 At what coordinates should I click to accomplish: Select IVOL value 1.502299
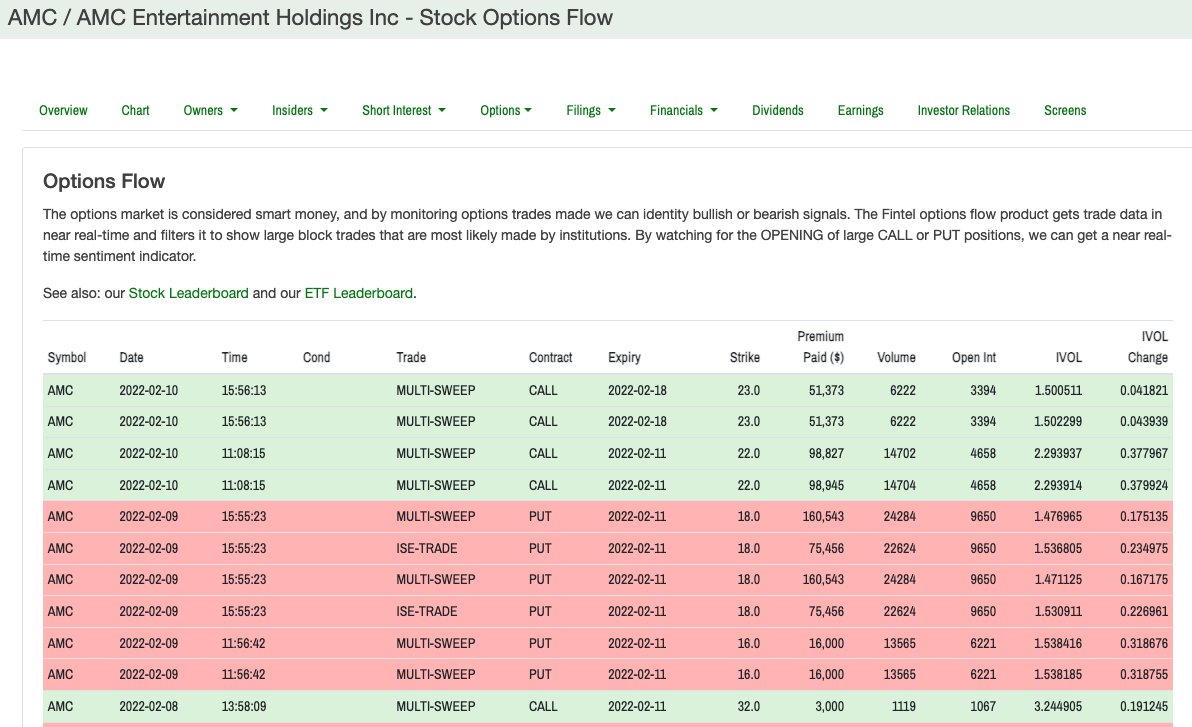coord(1057,421)
